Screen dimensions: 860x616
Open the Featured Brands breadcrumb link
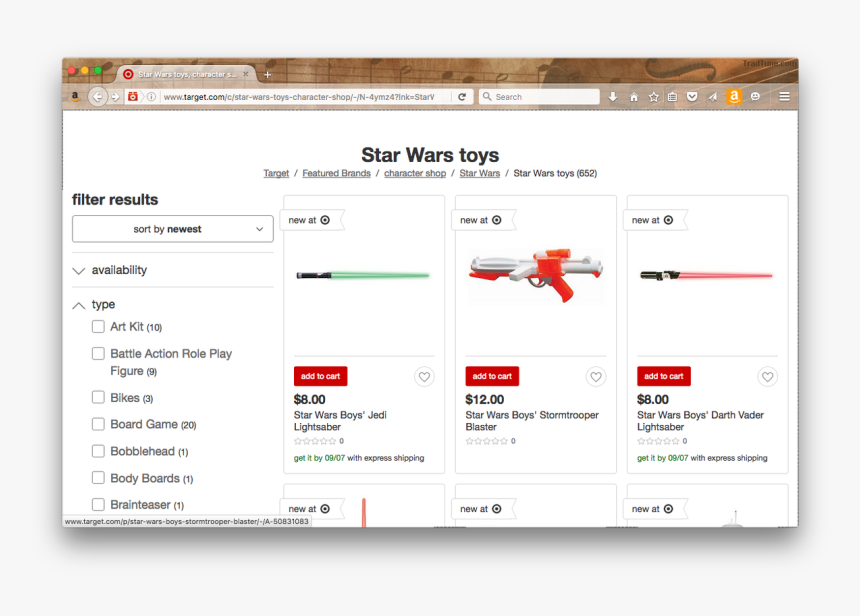pos(336,173)
